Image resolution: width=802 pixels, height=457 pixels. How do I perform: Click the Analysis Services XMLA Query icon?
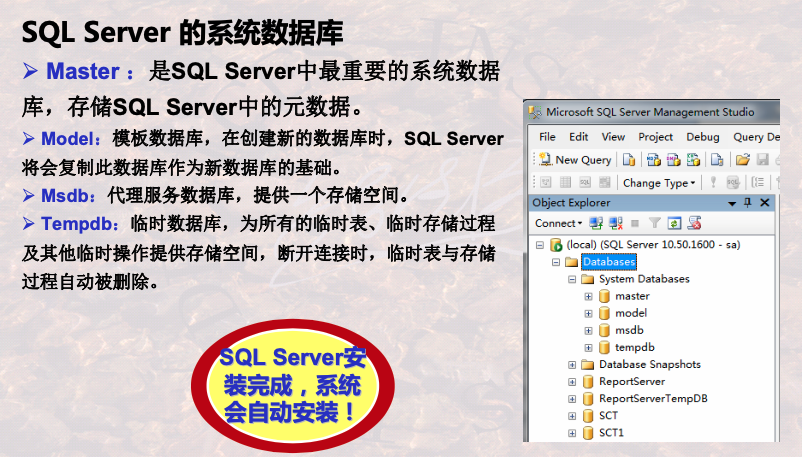coord(693,160)
